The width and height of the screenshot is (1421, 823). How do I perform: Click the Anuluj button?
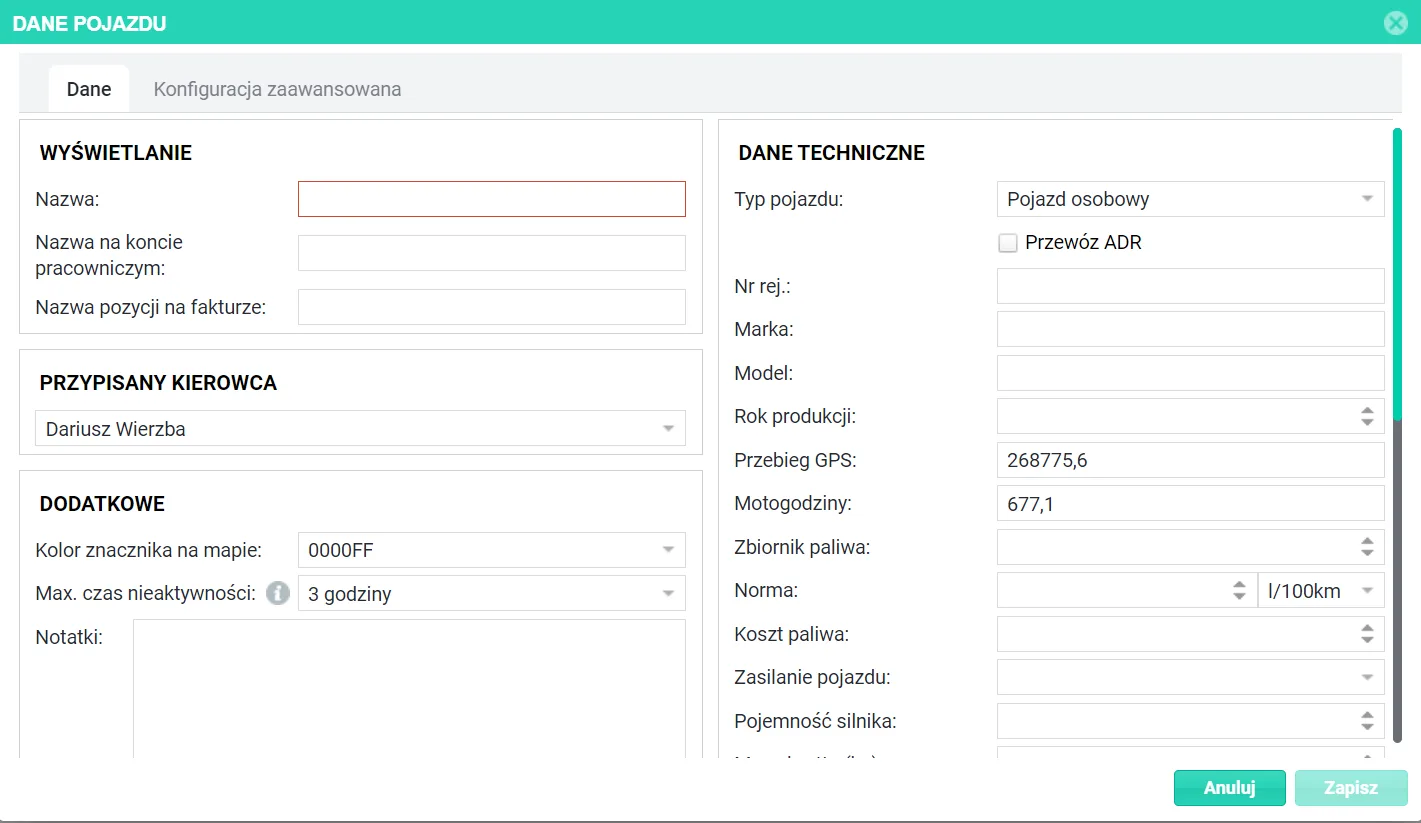click(1229, 788)
